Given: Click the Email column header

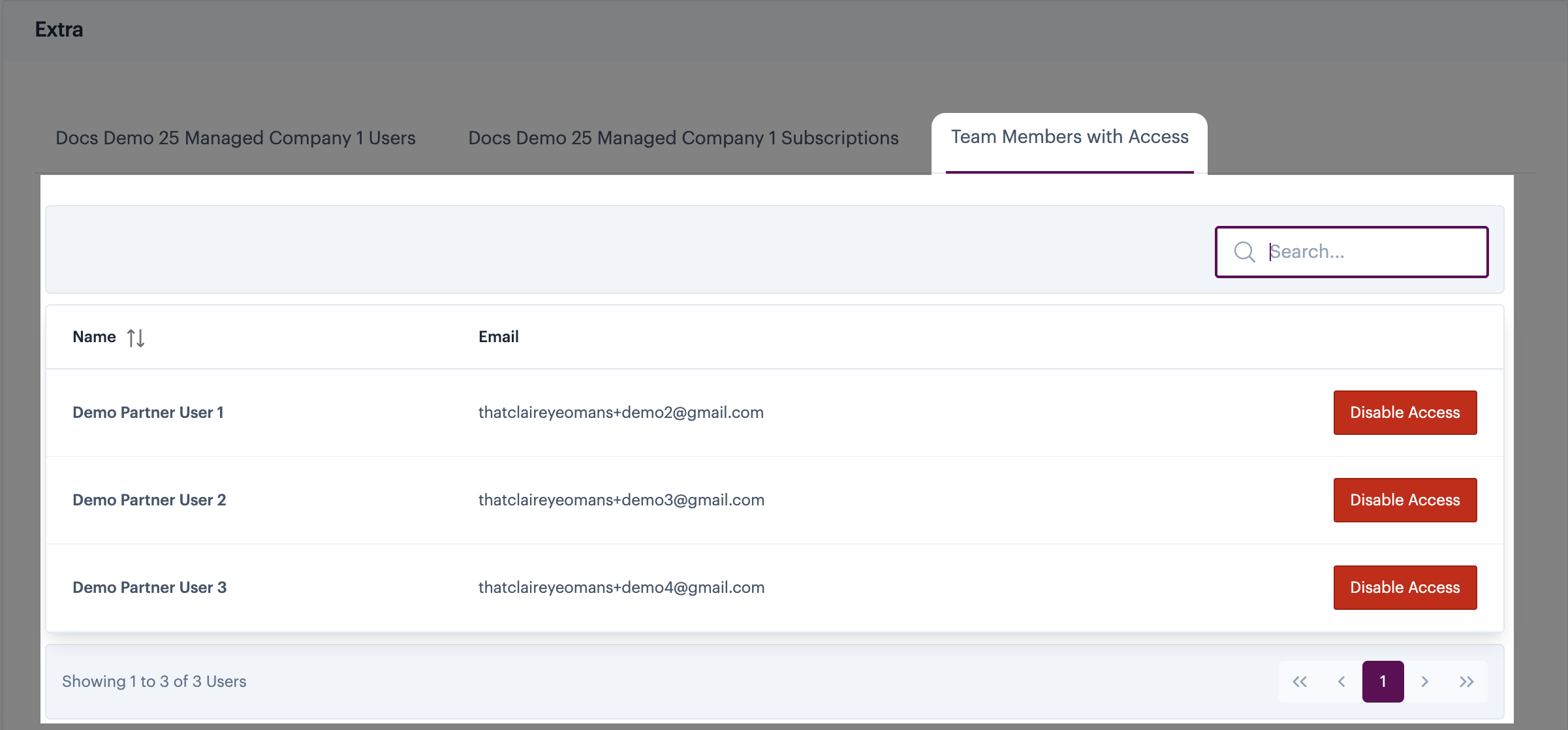Looking at the screenshot, I should [x=498, y=337].
